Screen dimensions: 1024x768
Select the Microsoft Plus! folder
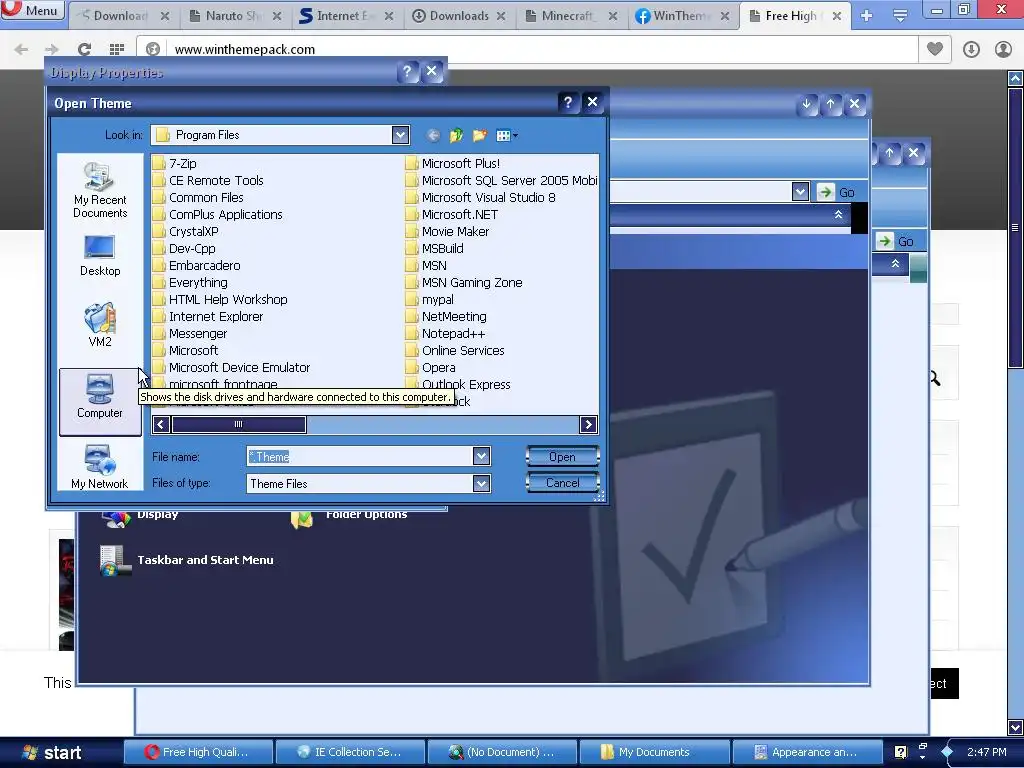453,163
